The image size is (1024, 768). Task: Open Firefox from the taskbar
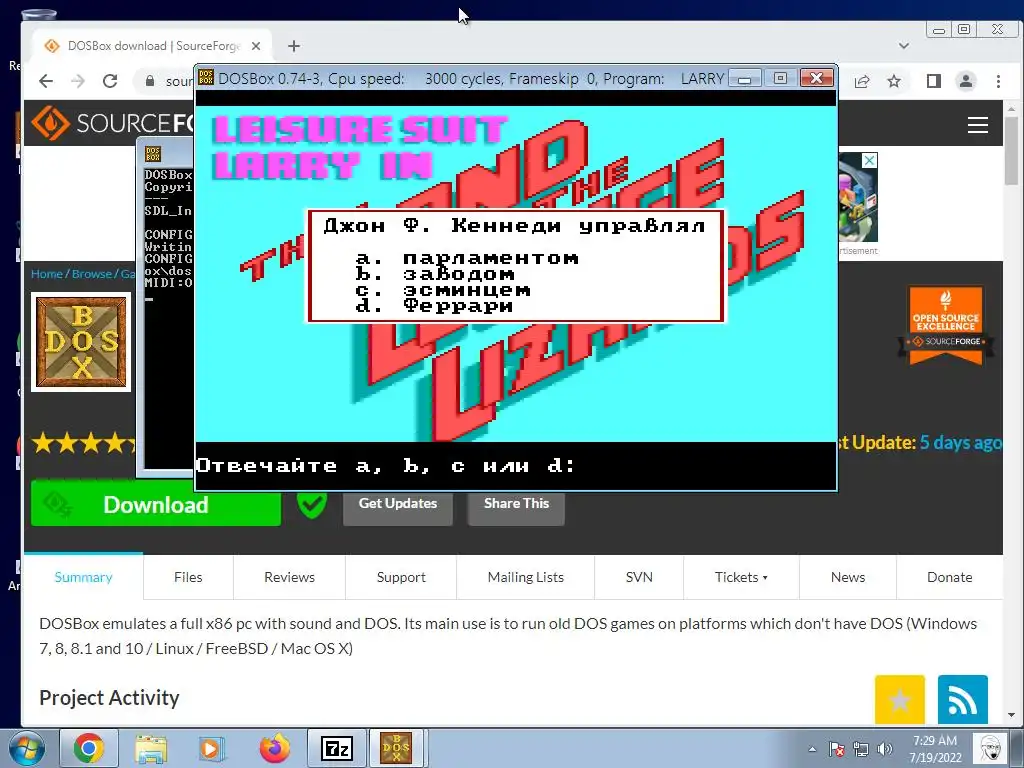click(274, 748)
